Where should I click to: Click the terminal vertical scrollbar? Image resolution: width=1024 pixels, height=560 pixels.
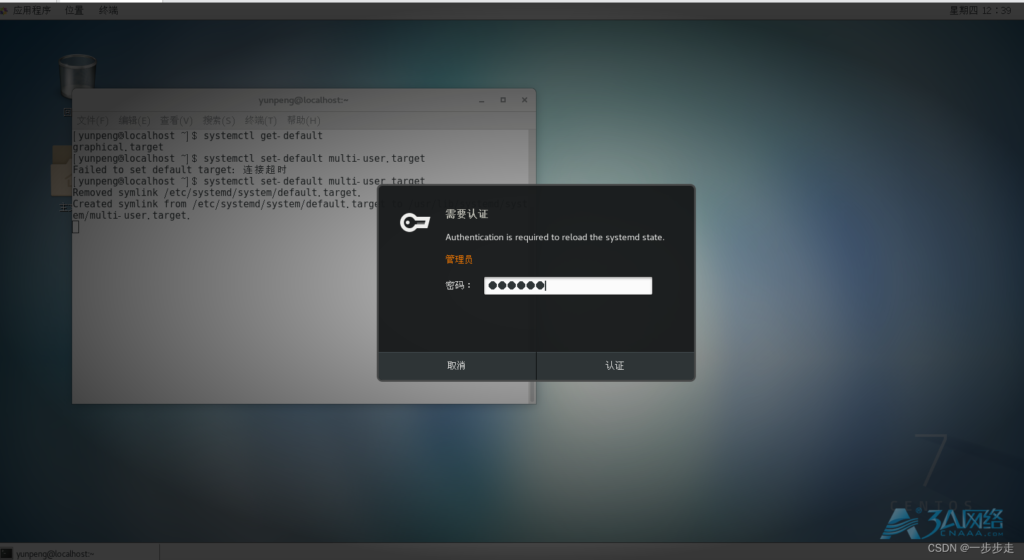[532, 266]
